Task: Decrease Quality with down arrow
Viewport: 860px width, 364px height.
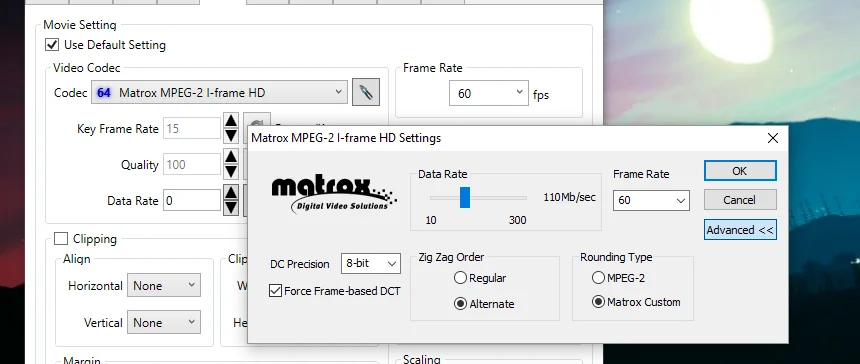Action: tap(231, 172)
